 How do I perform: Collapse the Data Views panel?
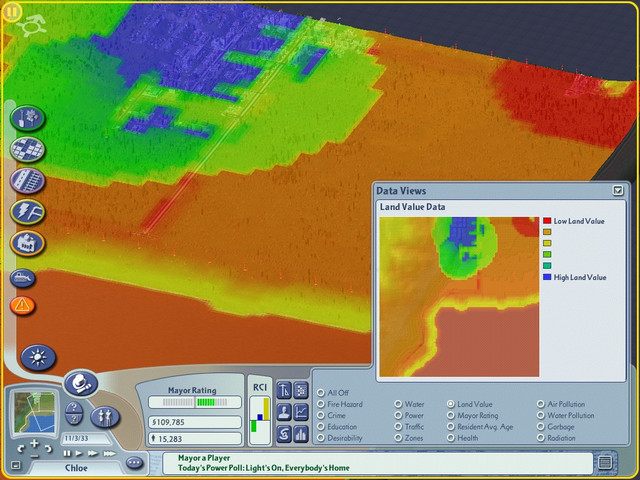(618, 190)
